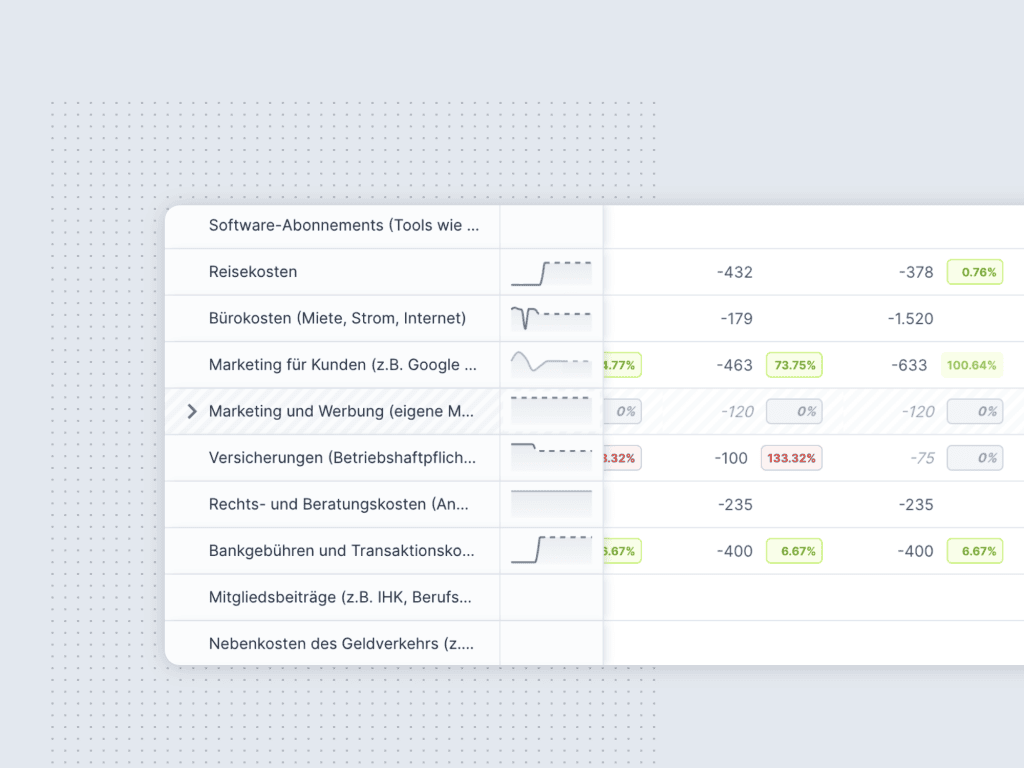This screenshot has height=768, width=1024.
Task: Click the -432 value in Reisekosten row
Action: click(735, 272)
